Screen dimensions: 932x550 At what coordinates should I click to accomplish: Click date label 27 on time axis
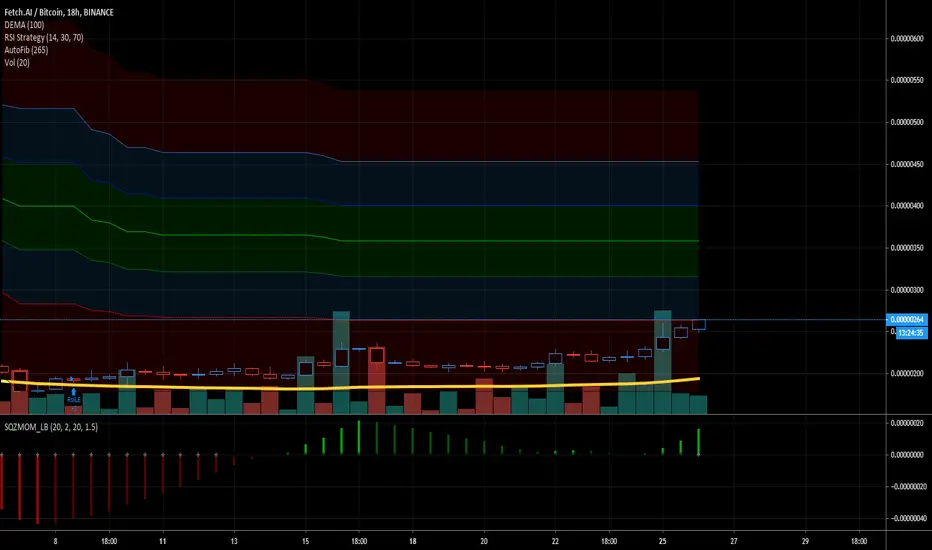(x=733, y=541)
